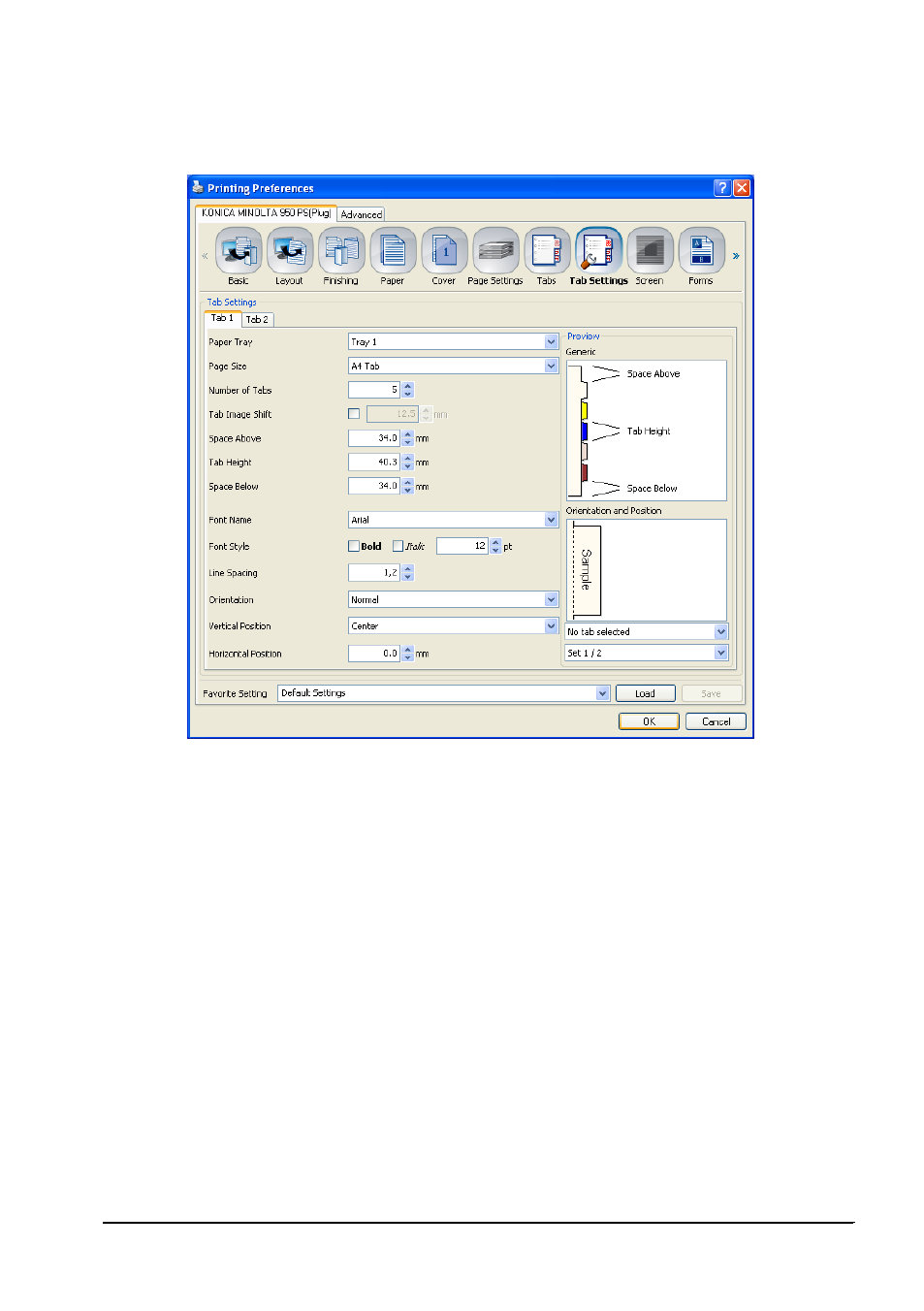Show more icons with right double arrow
Viewport: 924px width, 1311px height.
(736, 256)
